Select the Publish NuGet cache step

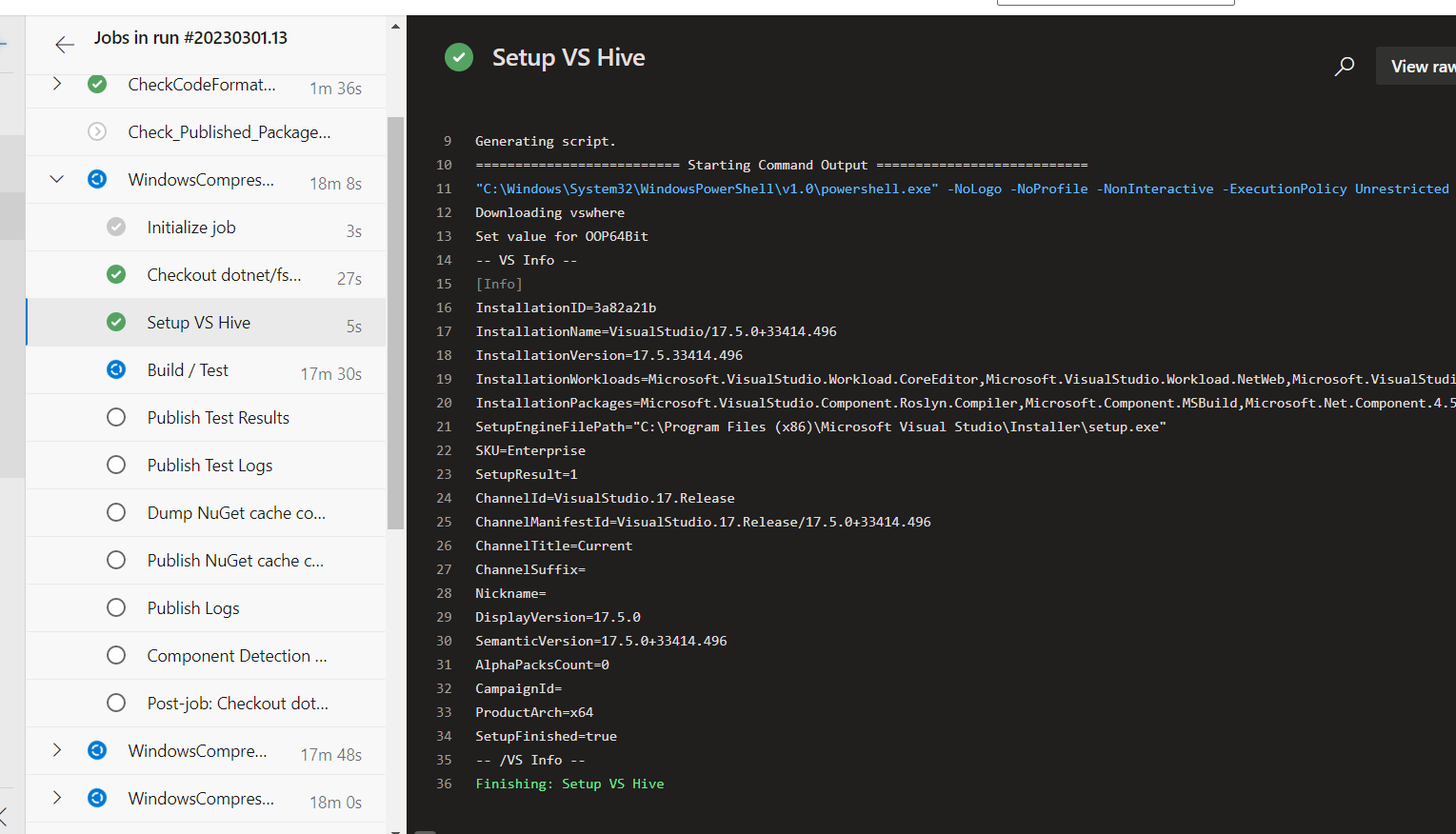tap(206, 561)
